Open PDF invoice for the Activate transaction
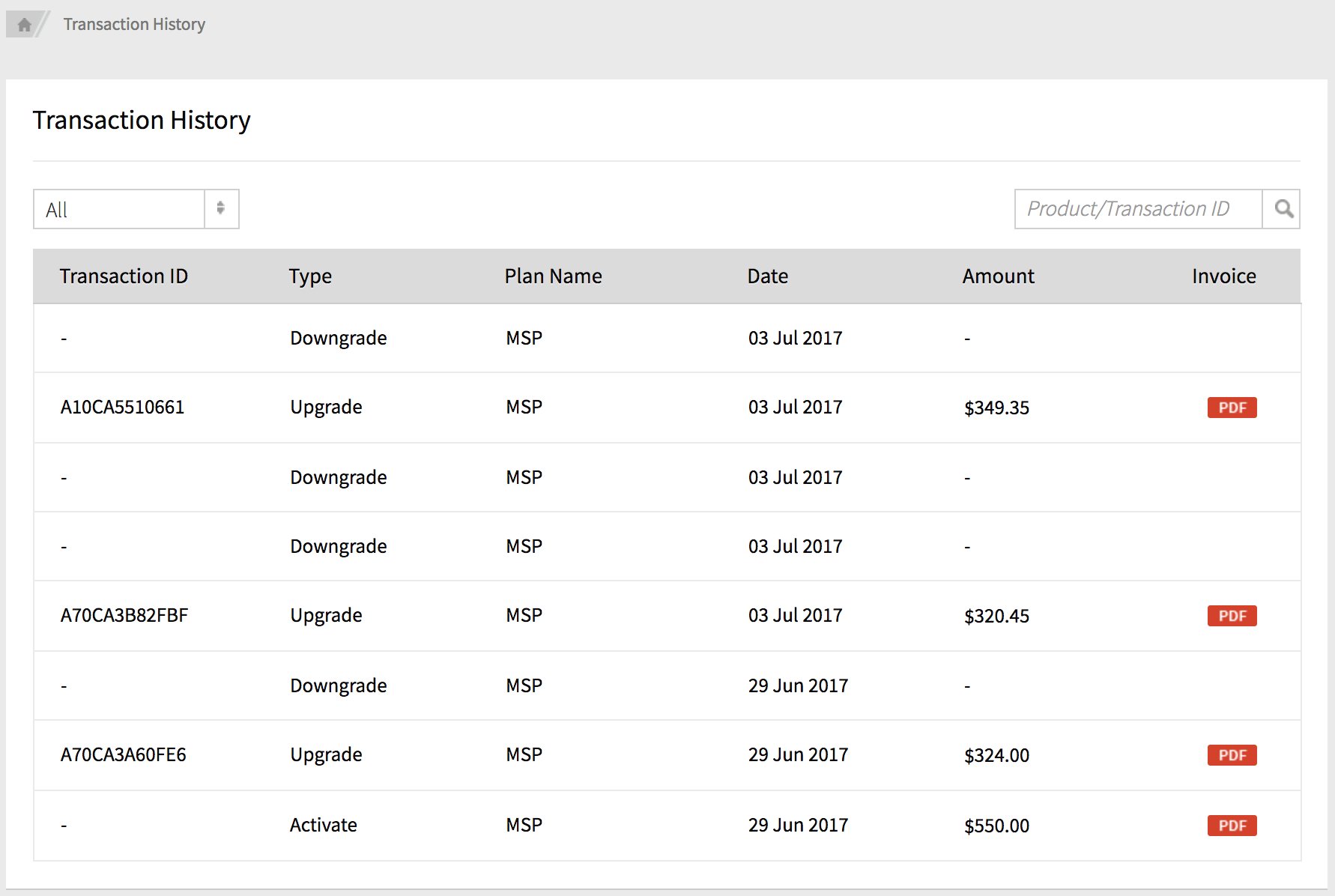Viewport: 1335px width, 896px height. click(x=1232, y=826)
